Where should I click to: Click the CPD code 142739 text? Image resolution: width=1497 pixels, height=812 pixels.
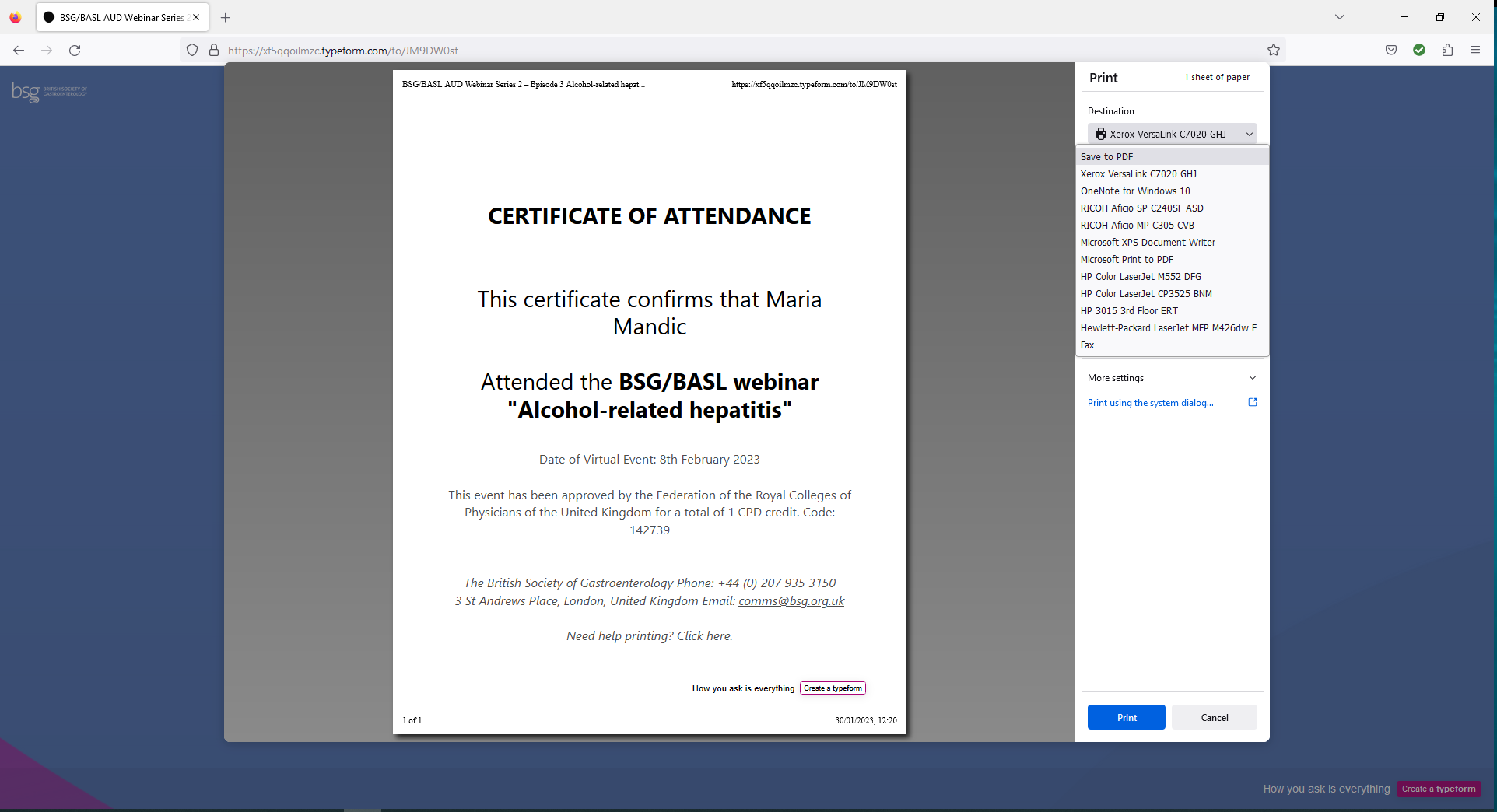(650, 530)
